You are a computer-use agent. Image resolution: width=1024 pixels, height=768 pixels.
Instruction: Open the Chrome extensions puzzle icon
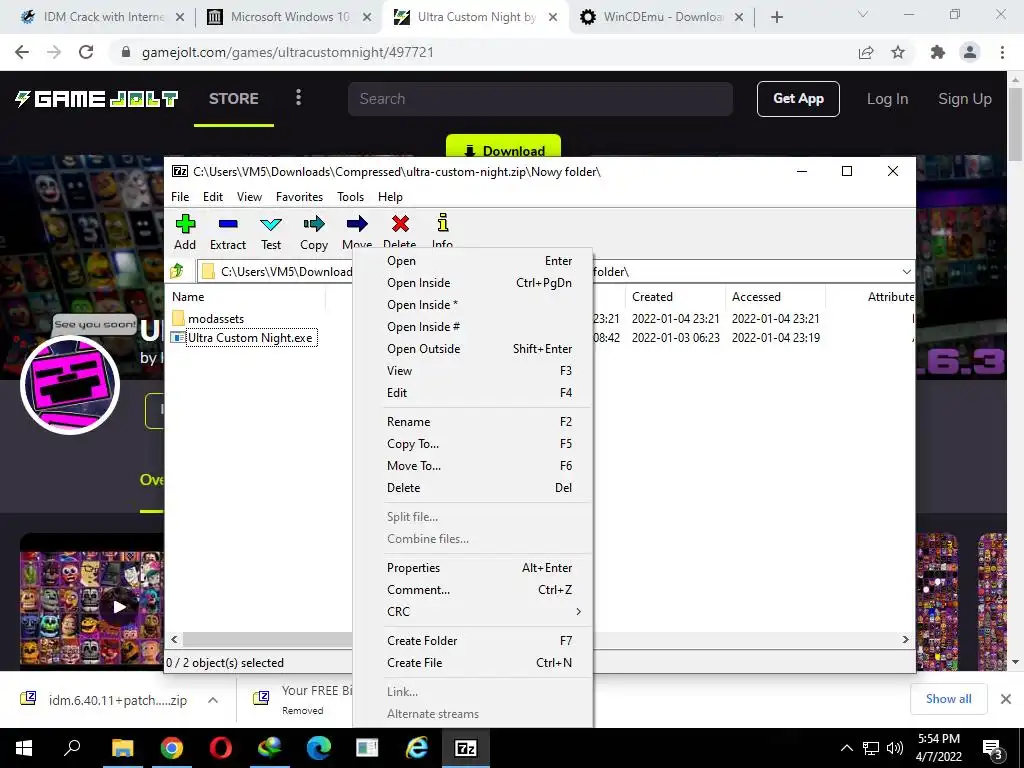pos(938,52)
